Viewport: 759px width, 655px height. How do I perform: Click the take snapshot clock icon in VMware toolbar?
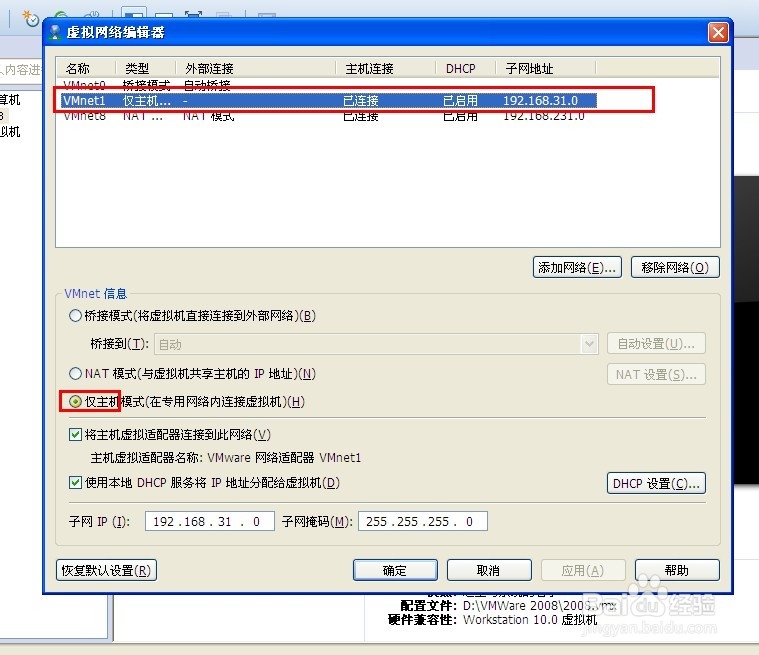pos(30,18)
